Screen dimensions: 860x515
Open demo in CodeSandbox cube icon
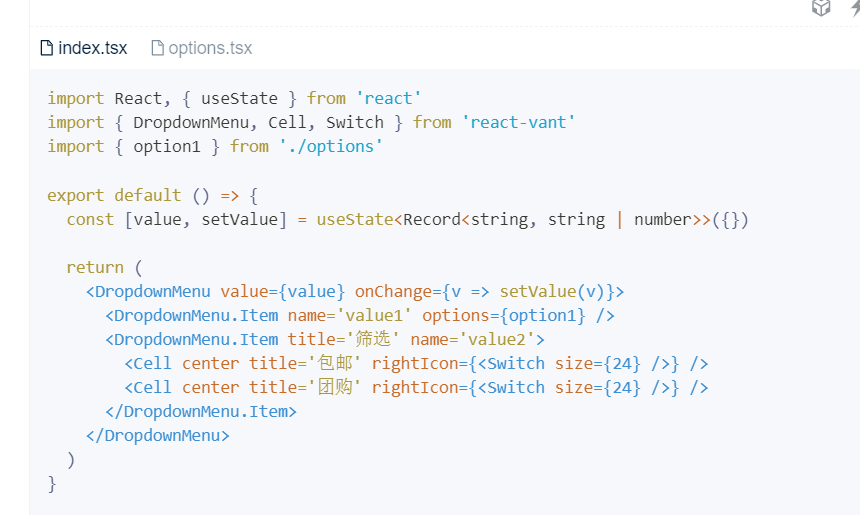coord(821,8)
